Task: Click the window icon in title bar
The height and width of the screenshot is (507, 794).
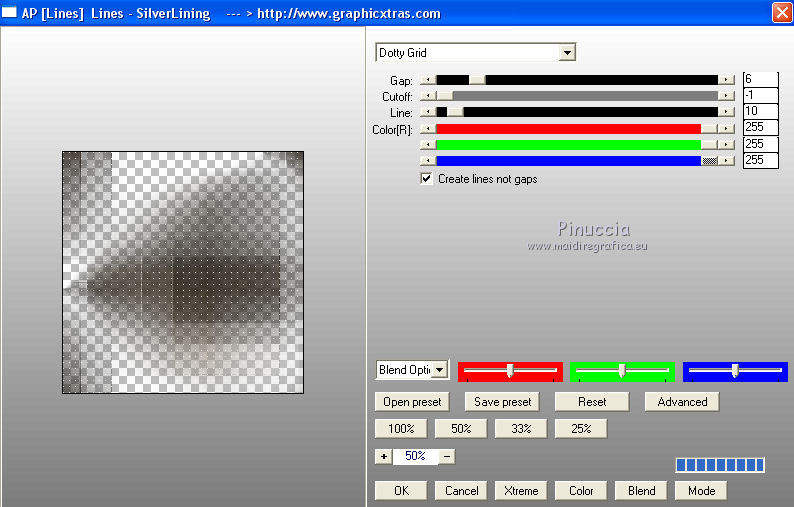Action: [x=9, y=13]
